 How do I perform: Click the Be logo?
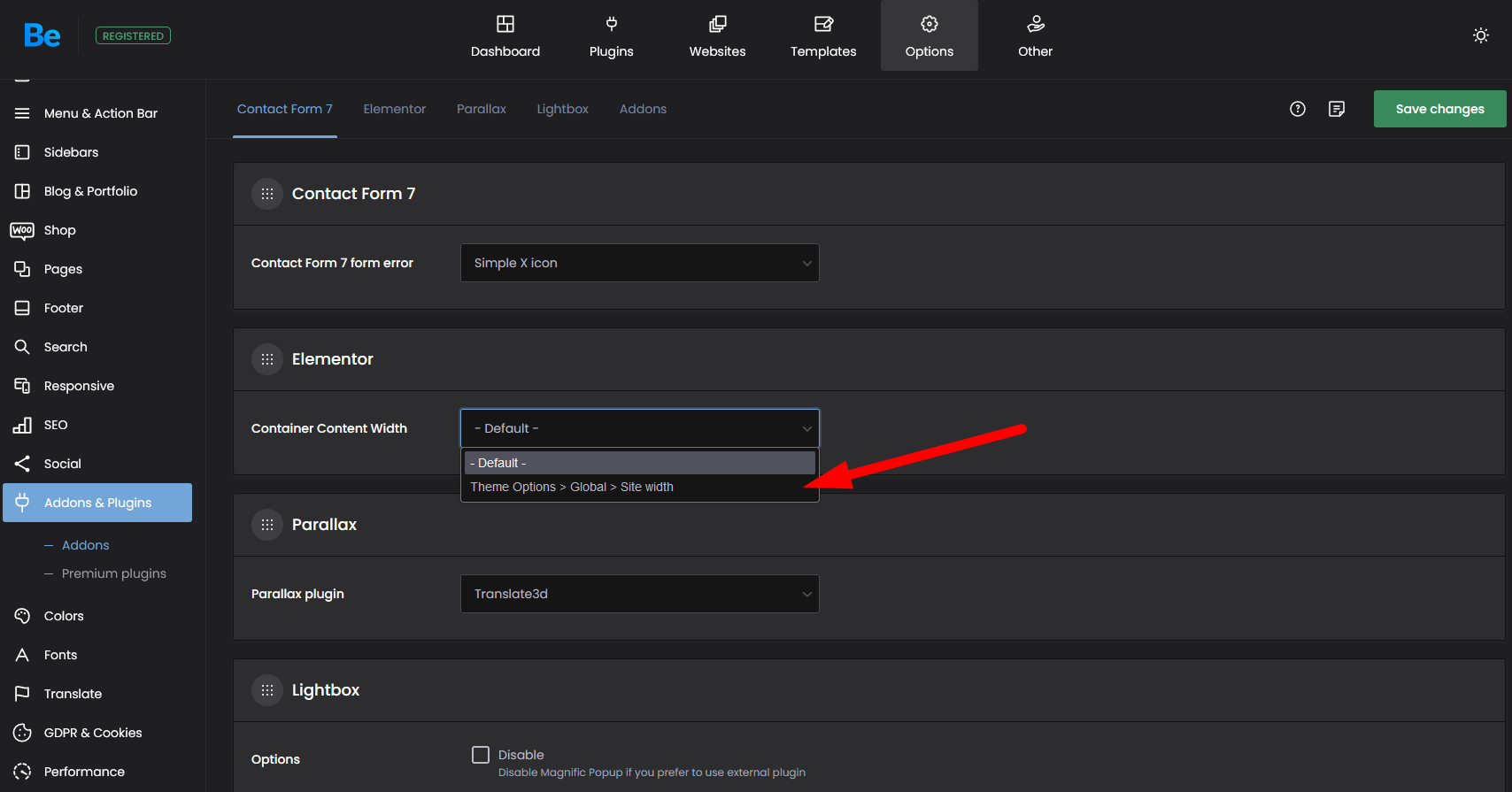(x=42, y=35)
